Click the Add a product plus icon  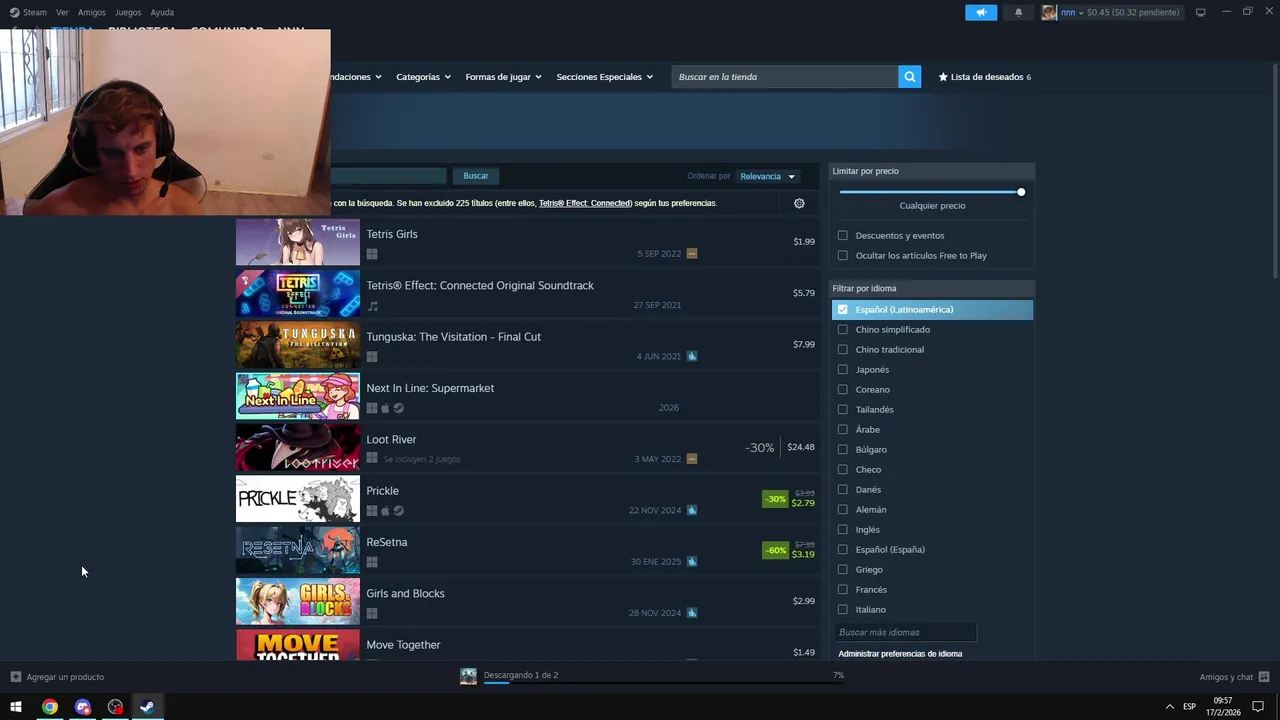point(15,677)
